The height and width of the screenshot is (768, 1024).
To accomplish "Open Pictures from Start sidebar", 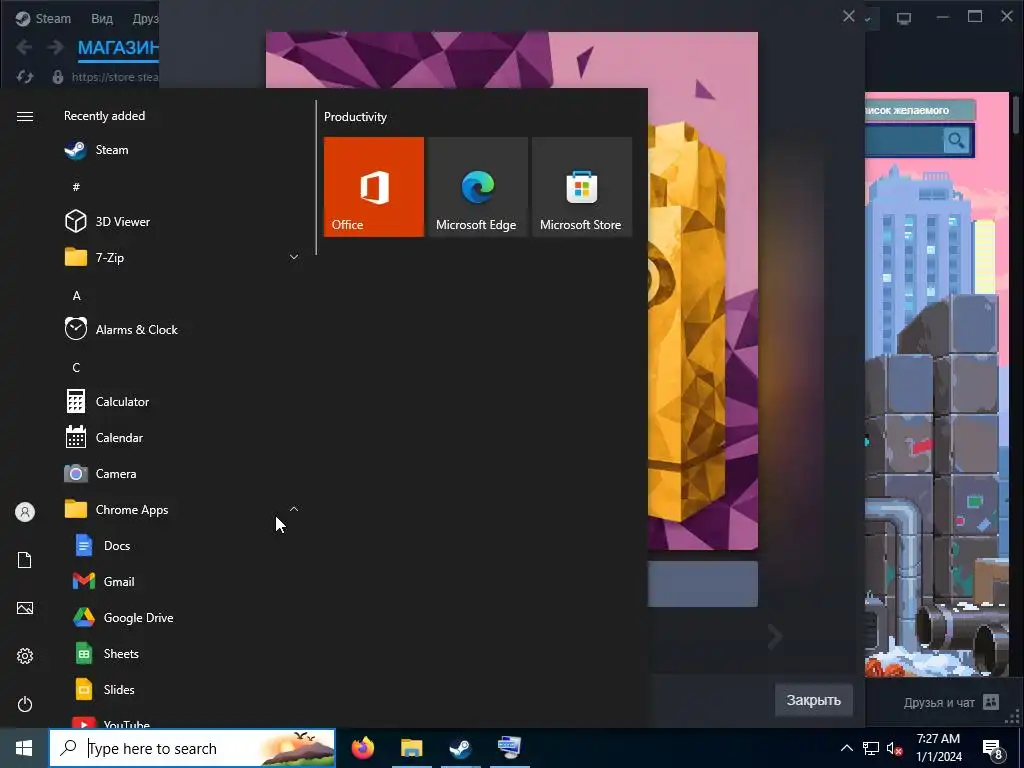I will click(x=25, y=608).
